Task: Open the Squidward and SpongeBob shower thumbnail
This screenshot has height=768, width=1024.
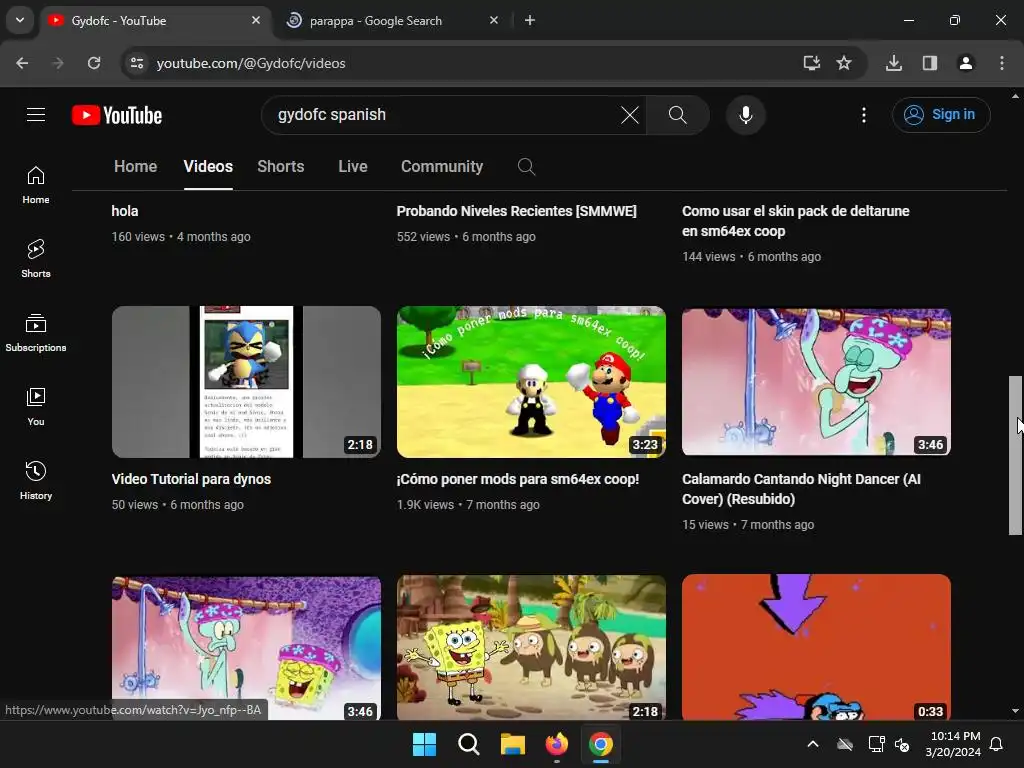Action: pos(246,648)
